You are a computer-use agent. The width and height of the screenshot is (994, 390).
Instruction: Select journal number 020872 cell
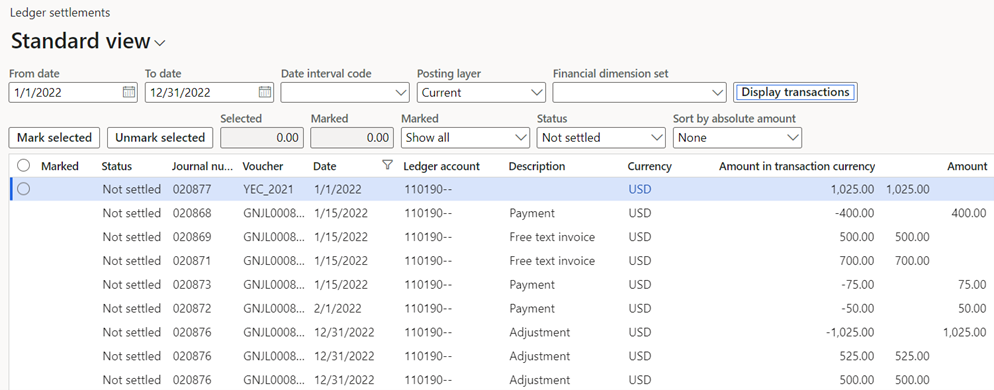click(x=192, y=309)
